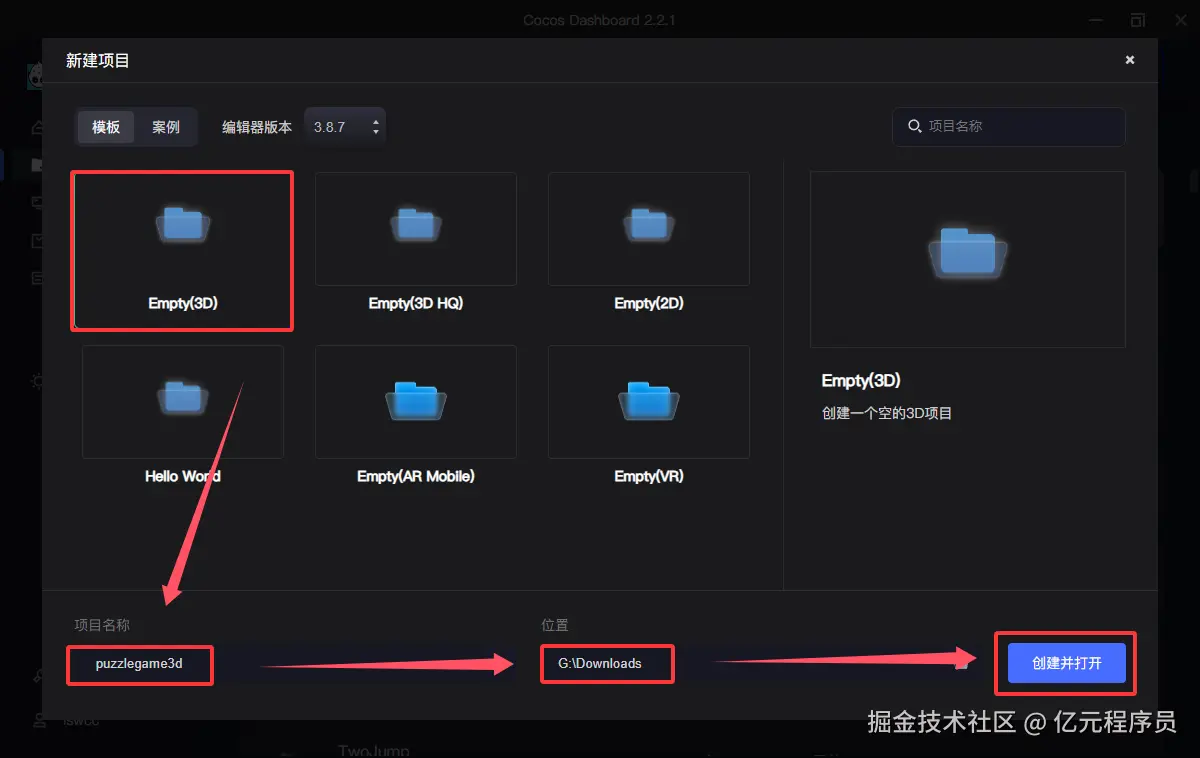The image size is (1200, 758).
Task: Select the Empty(VR) template
Action: [649, 417]
